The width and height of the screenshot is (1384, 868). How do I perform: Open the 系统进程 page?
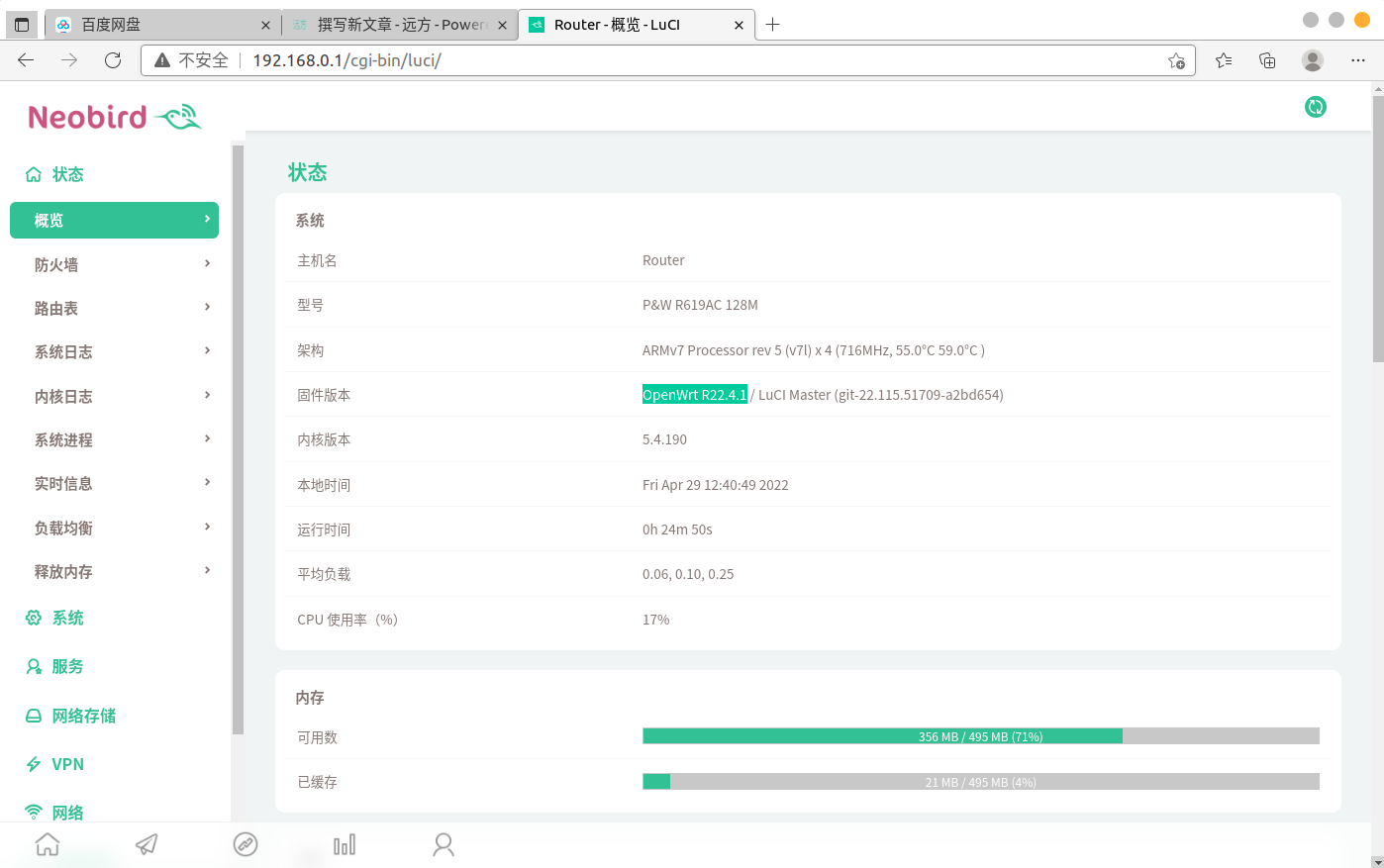point(114,439)
